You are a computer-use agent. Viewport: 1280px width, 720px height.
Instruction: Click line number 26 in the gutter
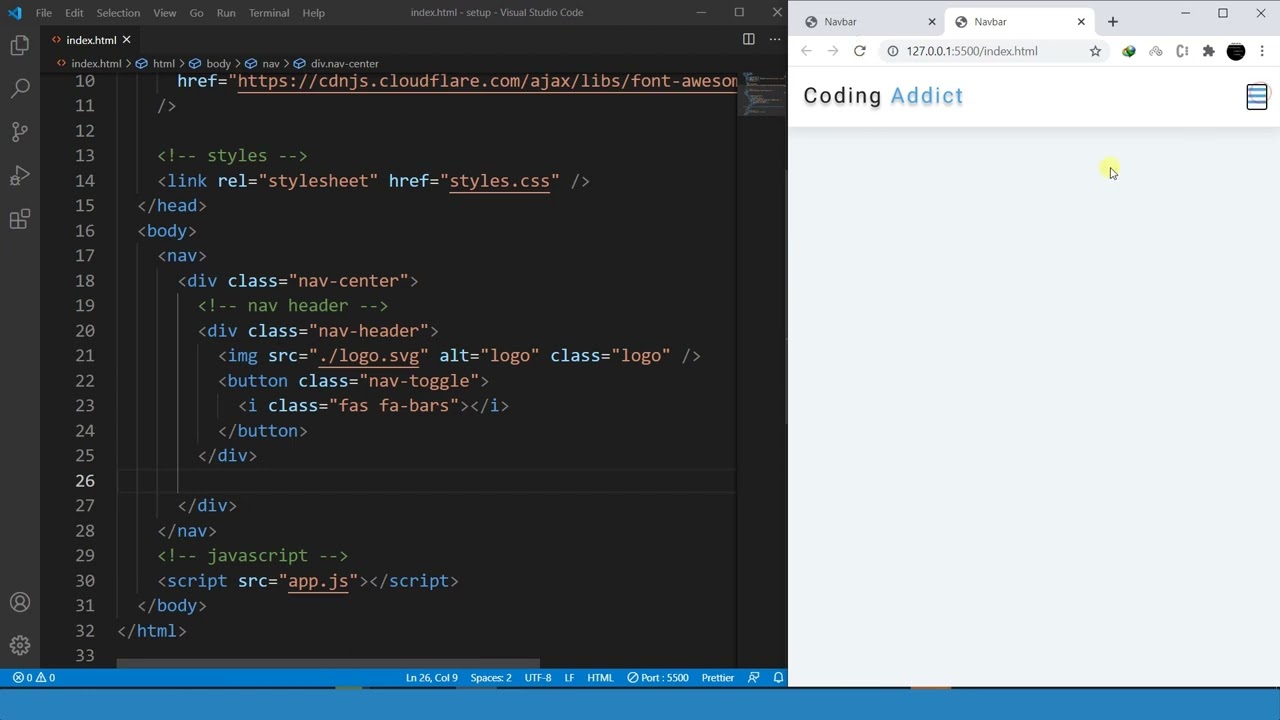click(84, 481)
